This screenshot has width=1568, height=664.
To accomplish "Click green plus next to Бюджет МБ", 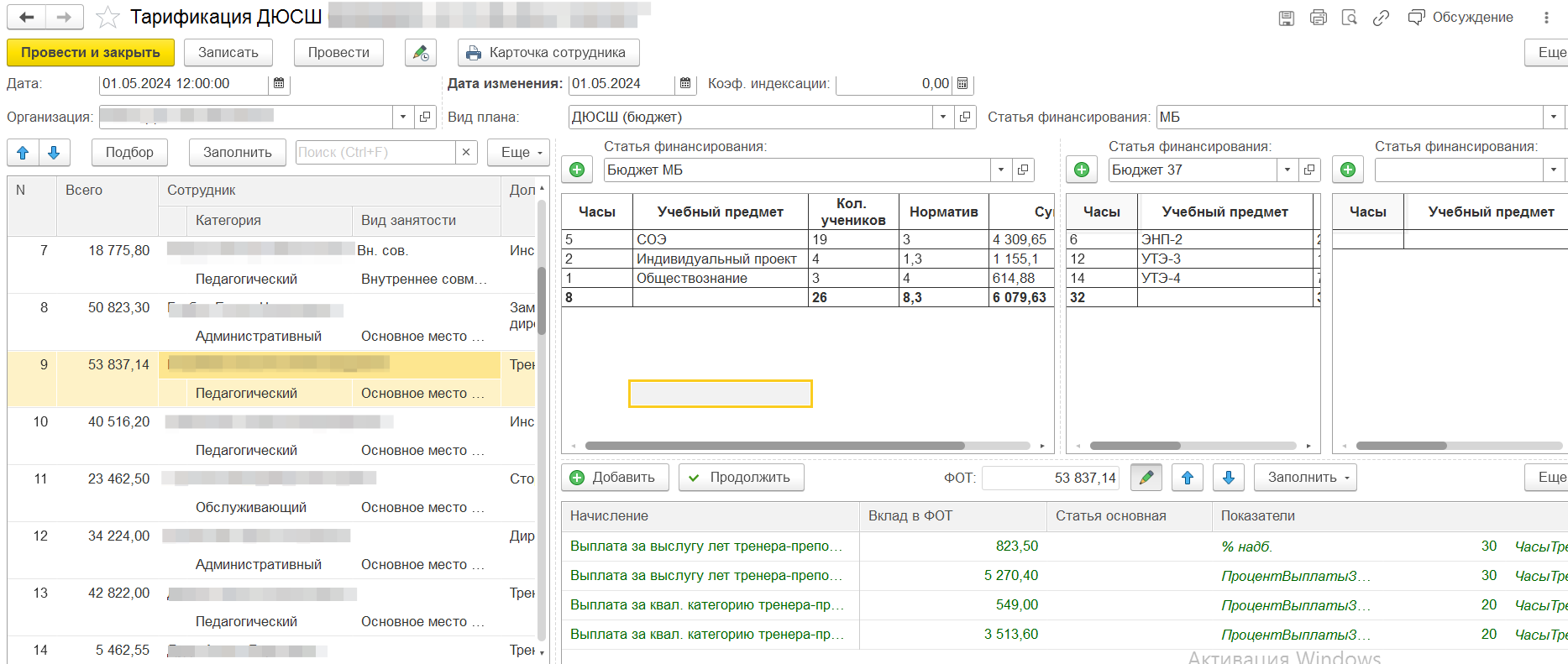I will coord(577,170).
